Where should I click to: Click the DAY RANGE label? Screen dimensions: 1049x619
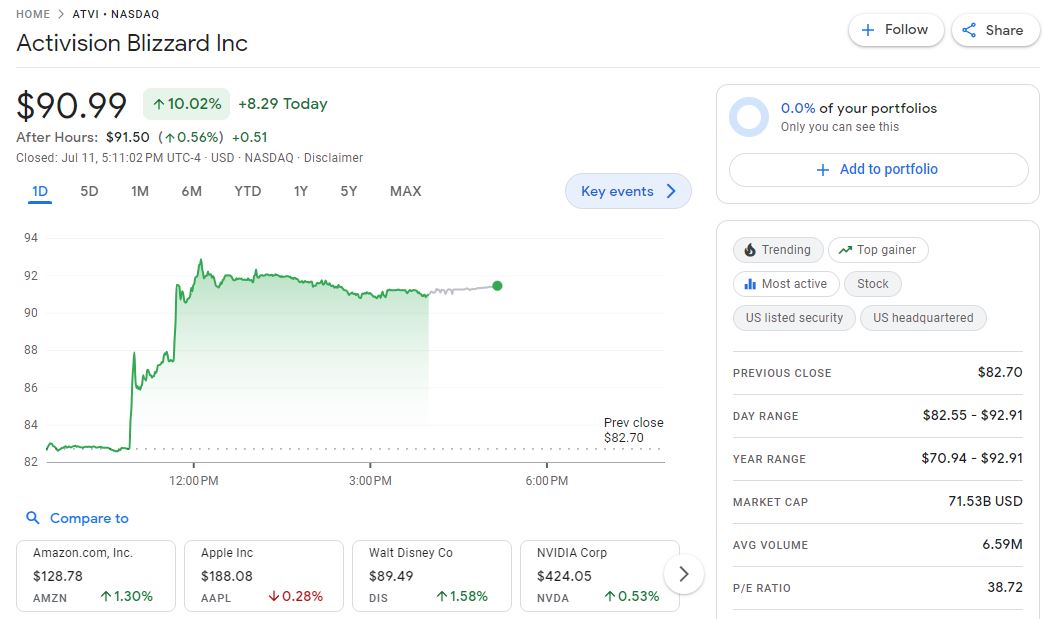click(x=765, y=416)
